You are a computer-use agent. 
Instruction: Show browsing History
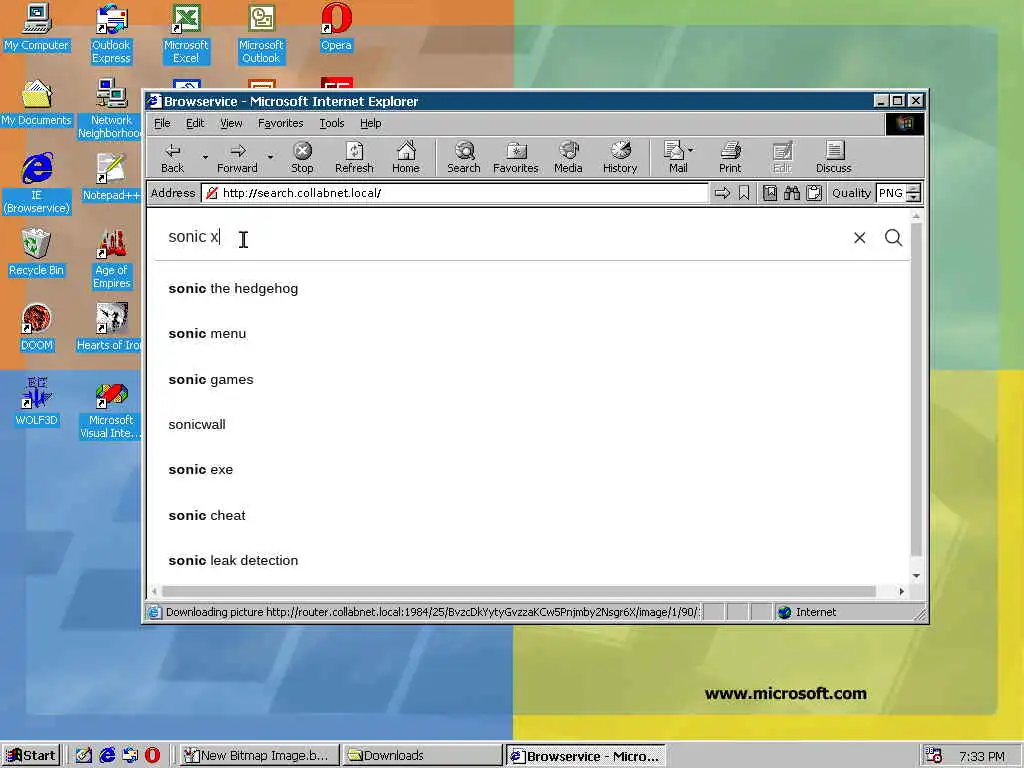point(620,158)
